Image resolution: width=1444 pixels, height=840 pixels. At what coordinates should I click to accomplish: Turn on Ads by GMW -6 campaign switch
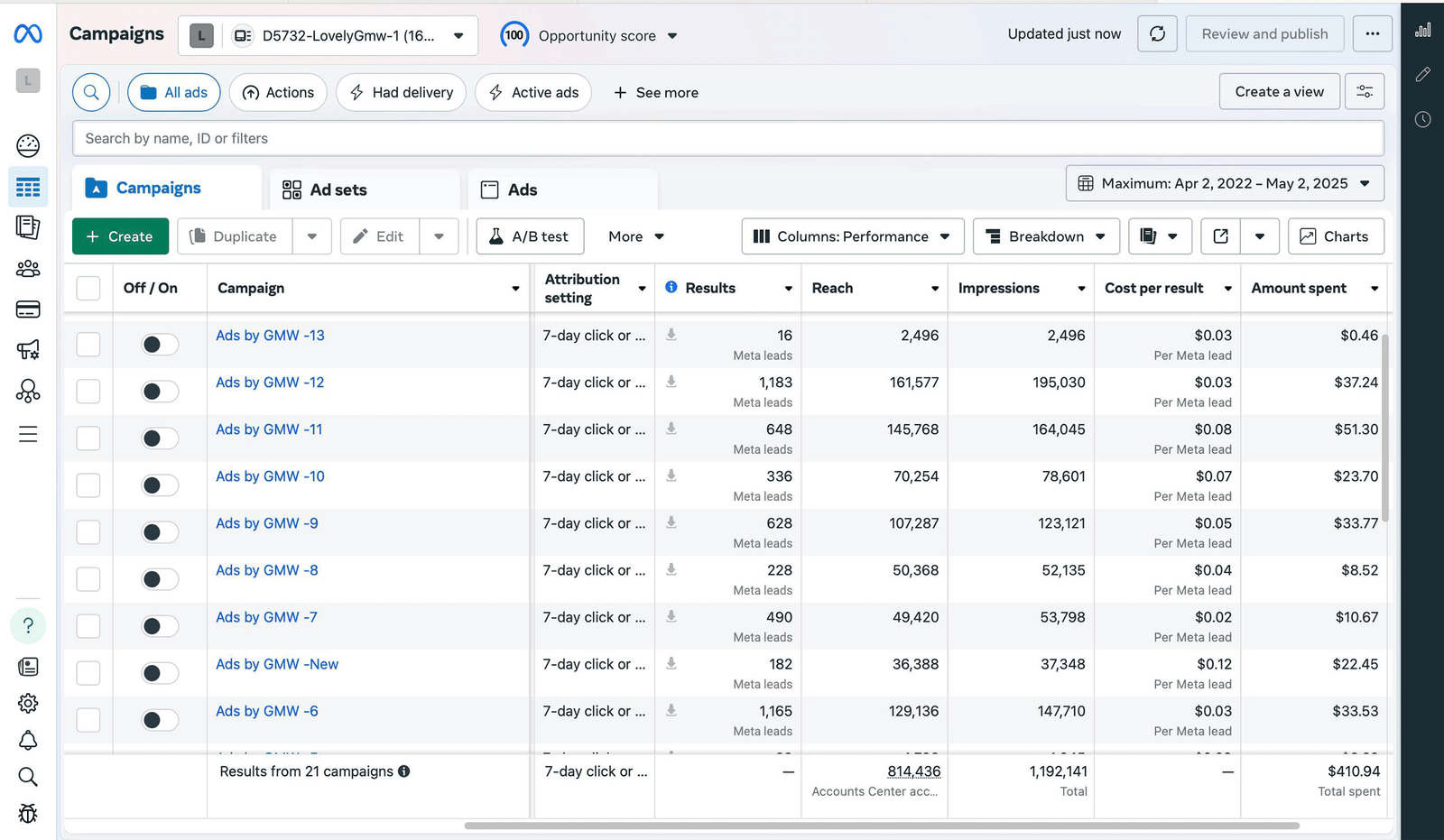(160, 720)
